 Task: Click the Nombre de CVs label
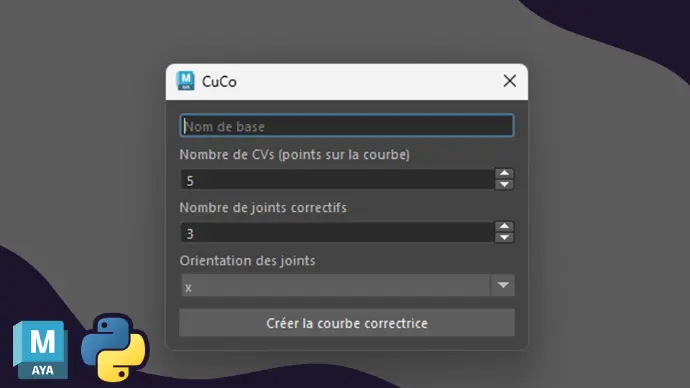click(294, 155)
